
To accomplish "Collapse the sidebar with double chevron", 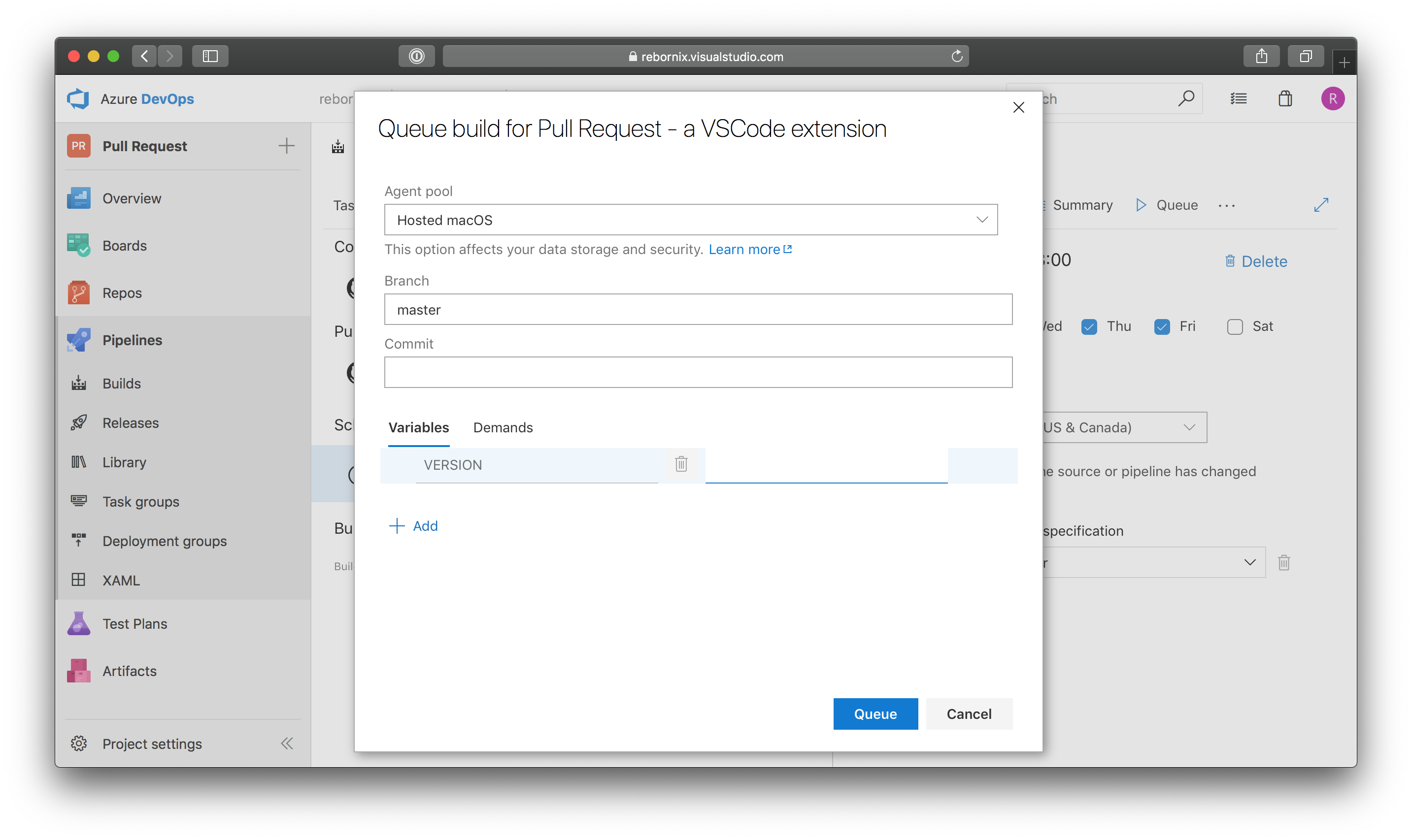I will pyautogui.click(x=287, y=743).
